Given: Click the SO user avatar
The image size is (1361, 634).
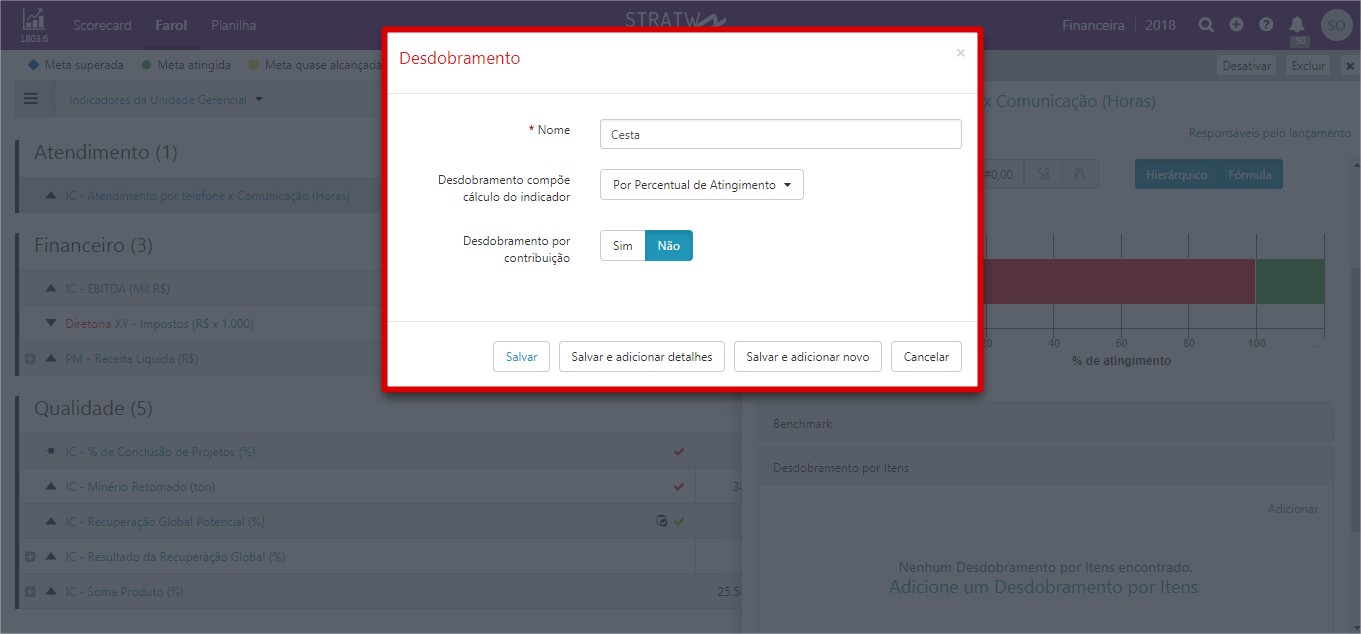Looking at the screenshot, I should point(1336,25).
